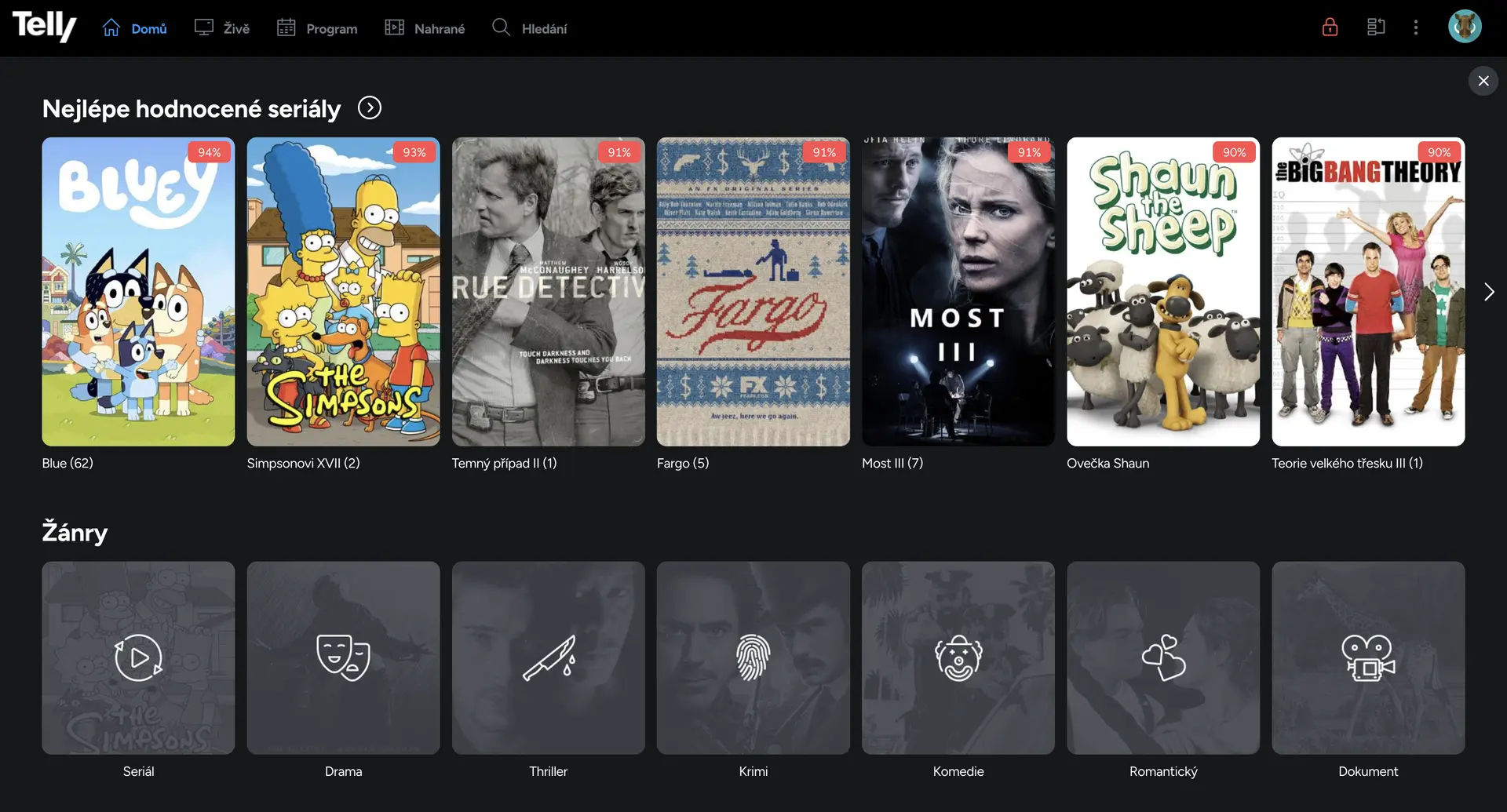Open the True Detective poster
The width and height of the screenshot is (1507, 812).
(x=549, y=292)
